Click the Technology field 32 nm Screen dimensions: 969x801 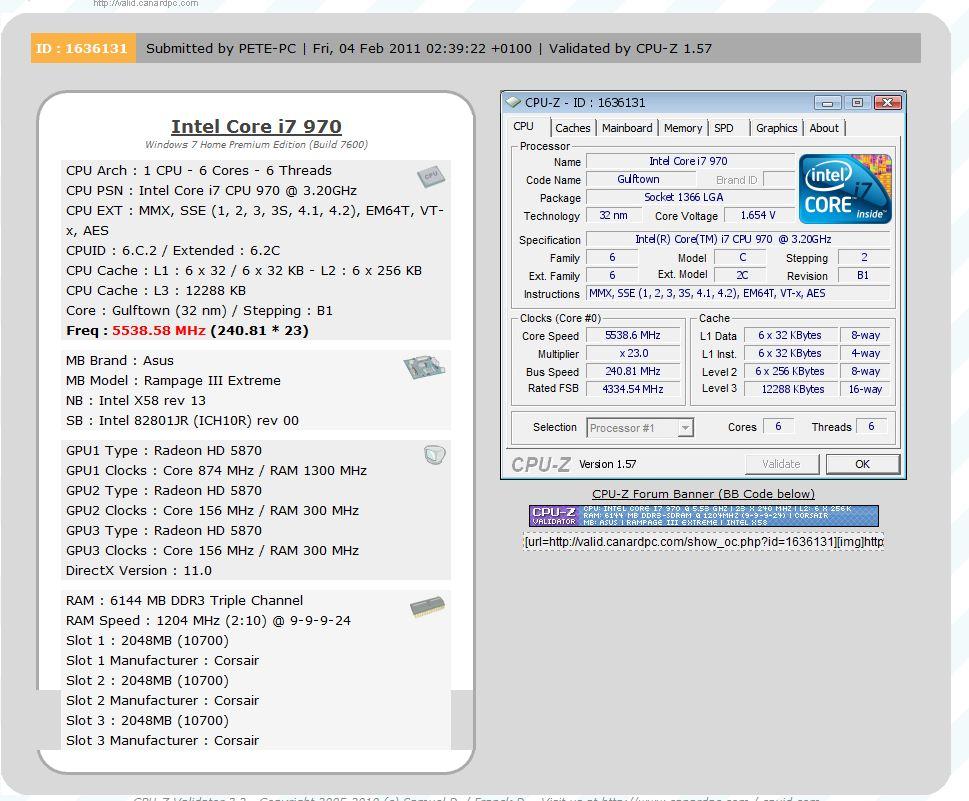612,215
